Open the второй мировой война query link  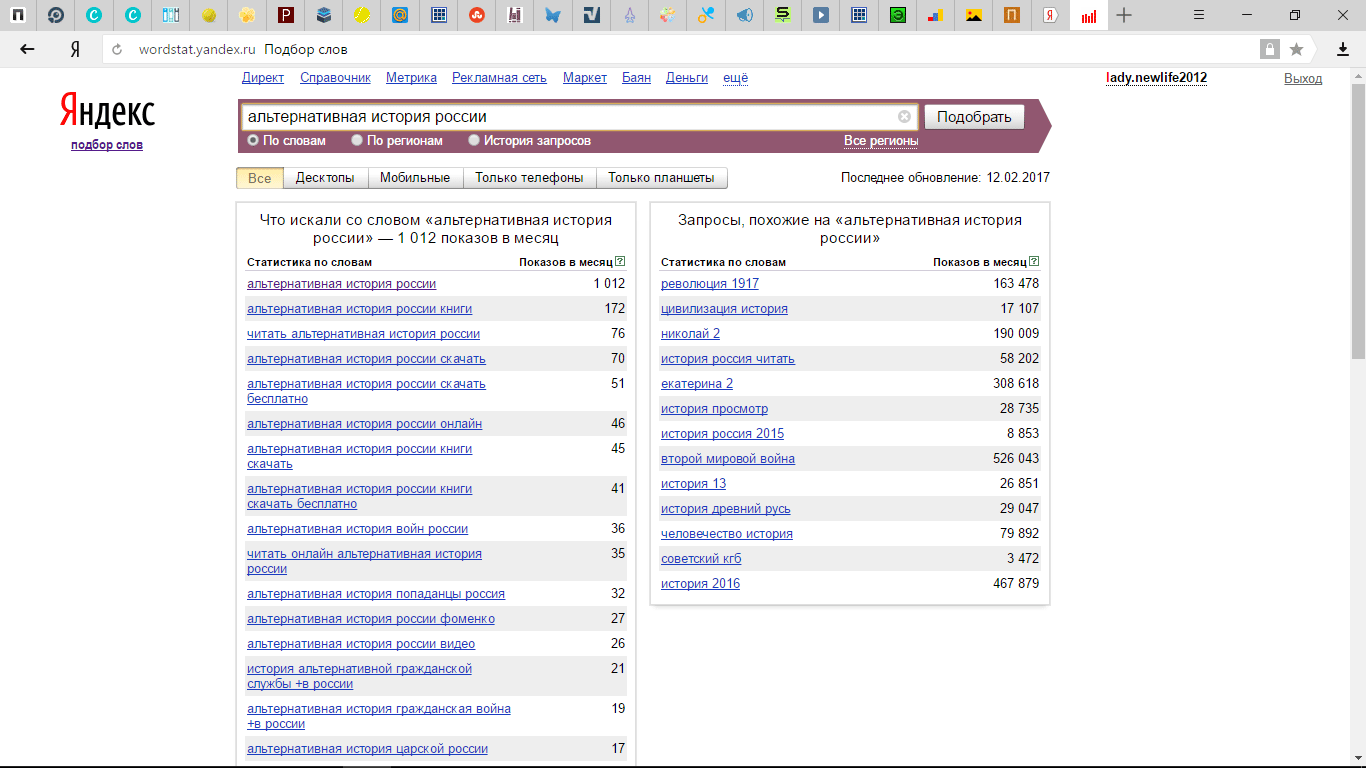click(728, 459)
